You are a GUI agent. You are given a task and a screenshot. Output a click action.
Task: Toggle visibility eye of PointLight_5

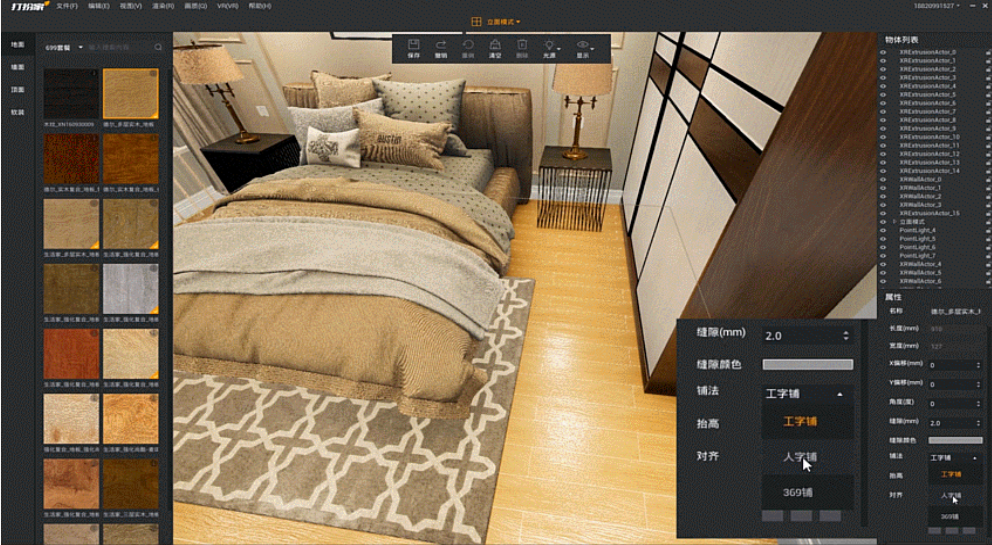coord(883,239)
